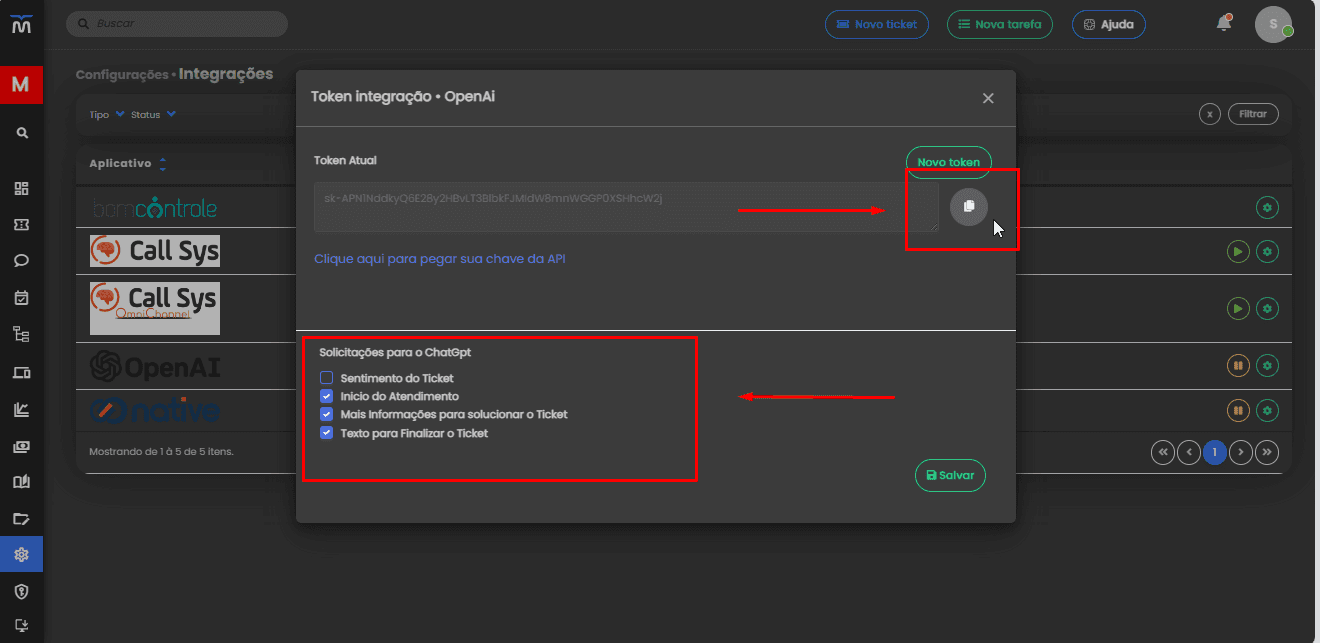Open the open-book icon in sidebar
This screenshot has width=1320, height=643.
click(x=22, y=481)
